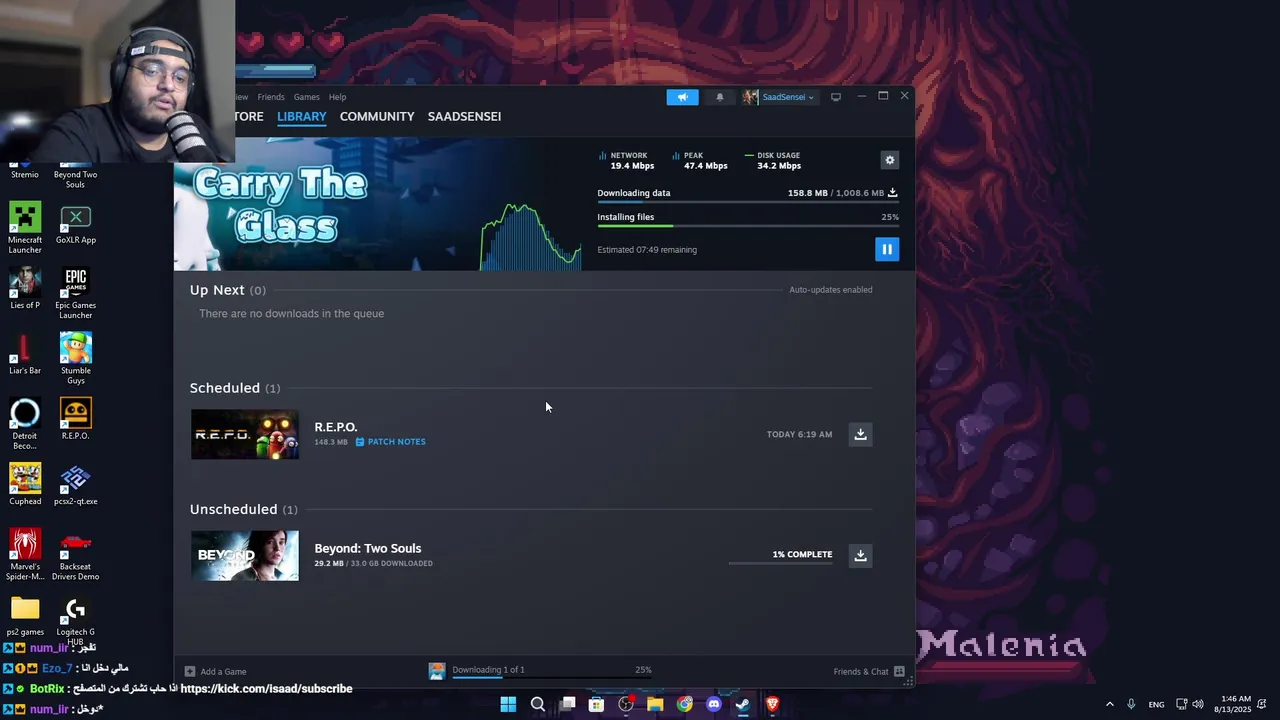Open Brave browser from taskbar
This screenshot has height=720, width=1280.
(772, 704)
